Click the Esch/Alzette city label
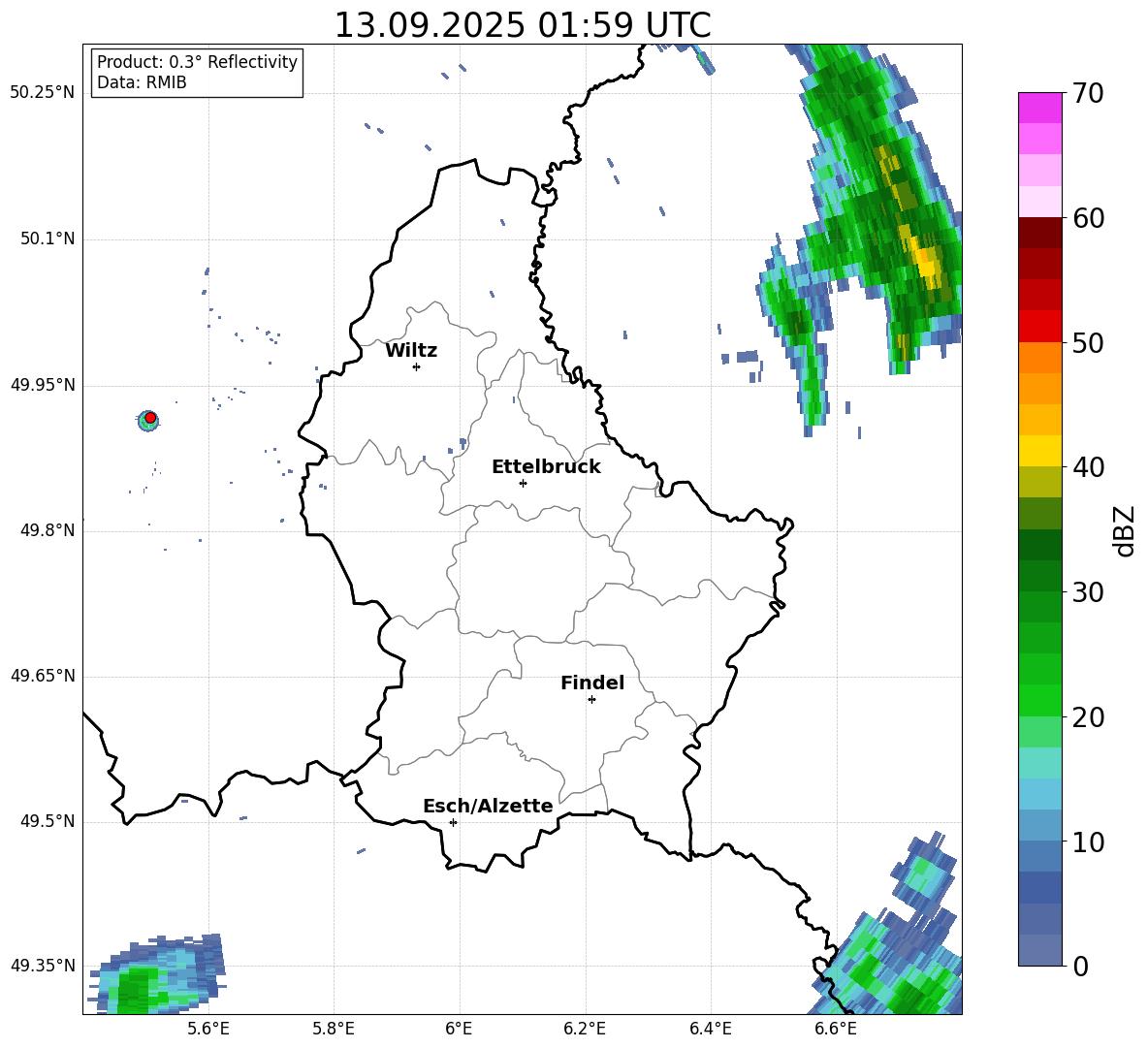The height and width of the screenshot is (1048, 1148). tap(488, 806)
